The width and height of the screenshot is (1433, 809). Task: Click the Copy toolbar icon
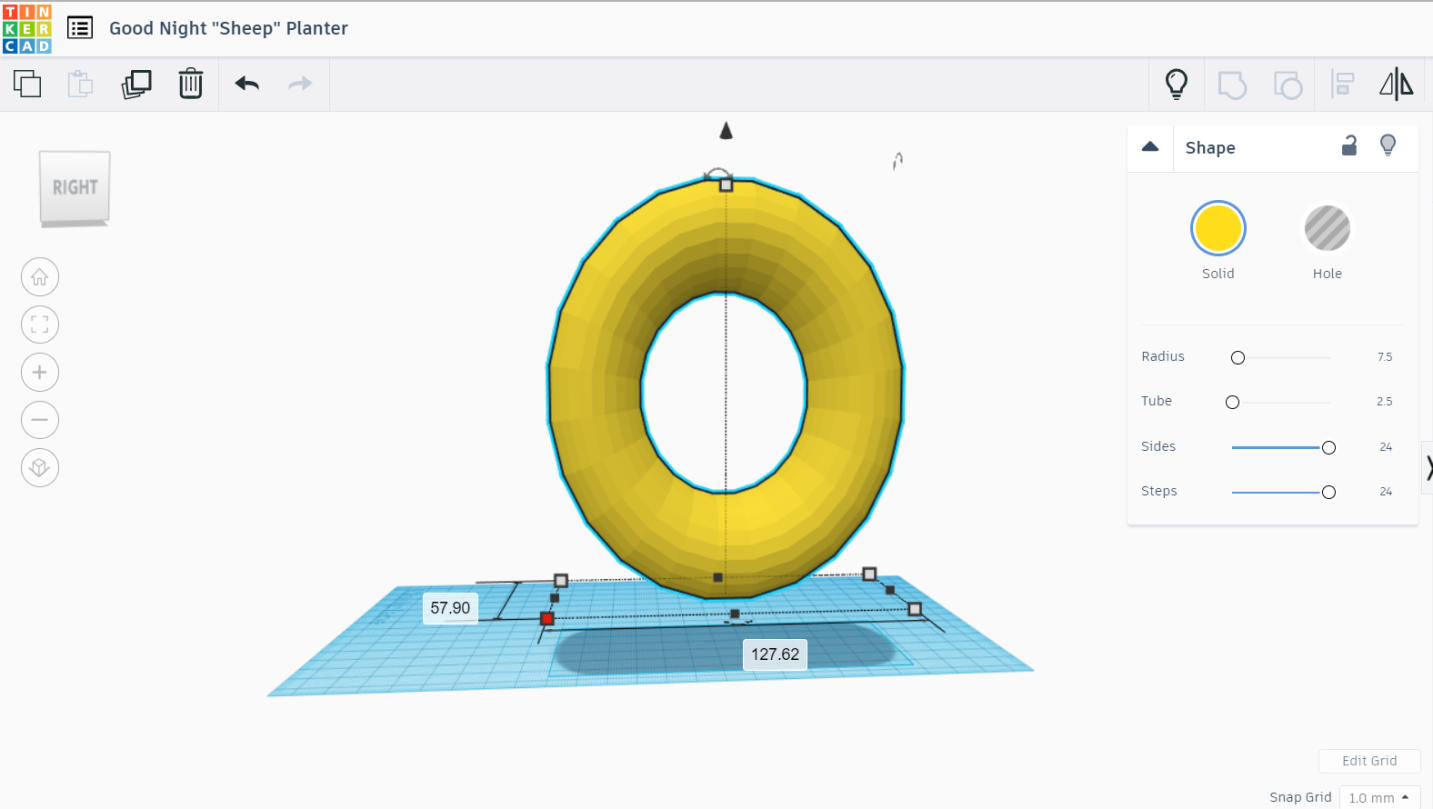(x=27, y=83)
